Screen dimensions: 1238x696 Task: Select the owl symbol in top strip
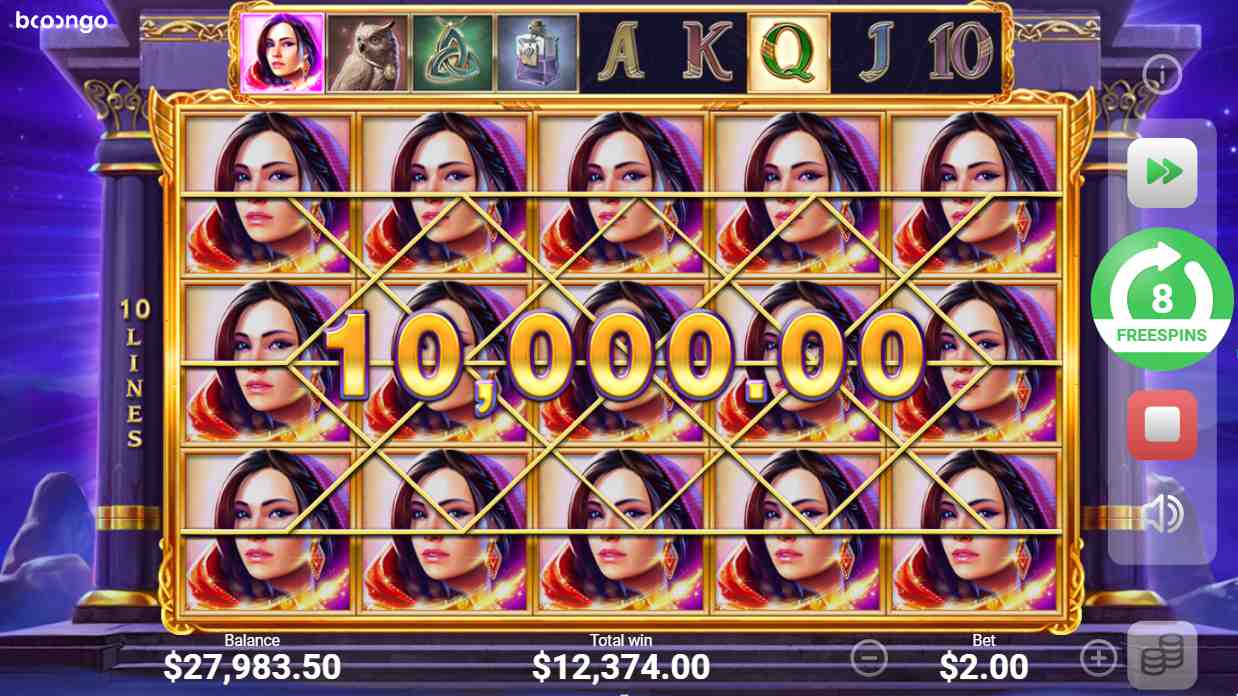click(x=367, y=53)
